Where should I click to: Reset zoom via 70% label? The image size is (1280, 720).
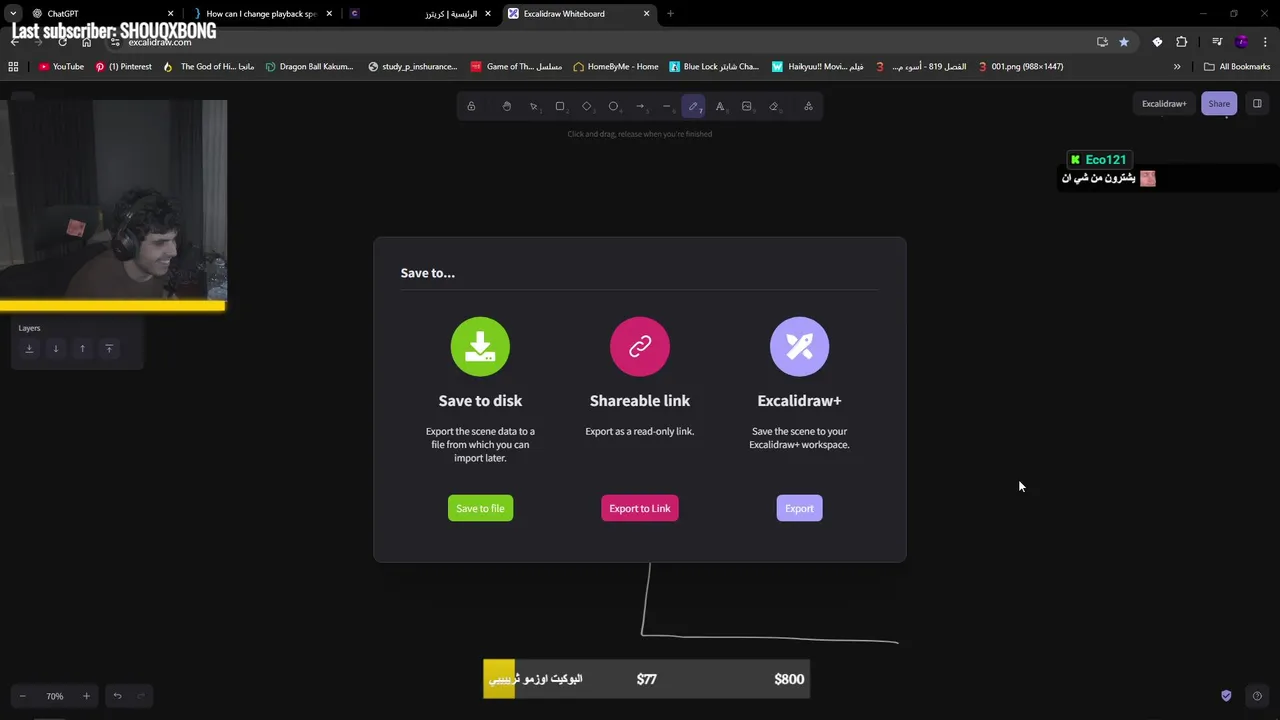[x=55, y=696]
